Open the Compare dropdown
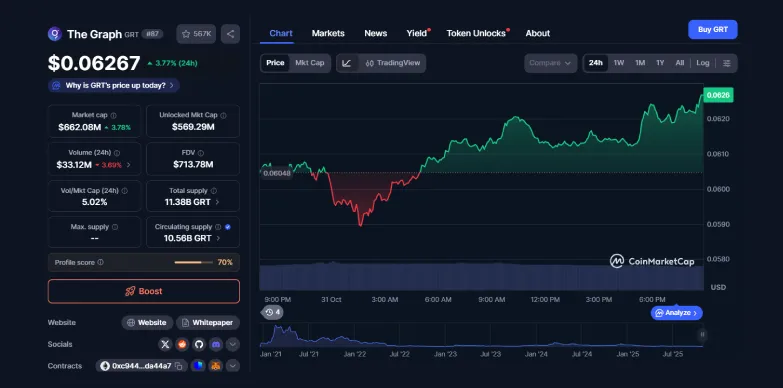 click(x=551, y=63)
